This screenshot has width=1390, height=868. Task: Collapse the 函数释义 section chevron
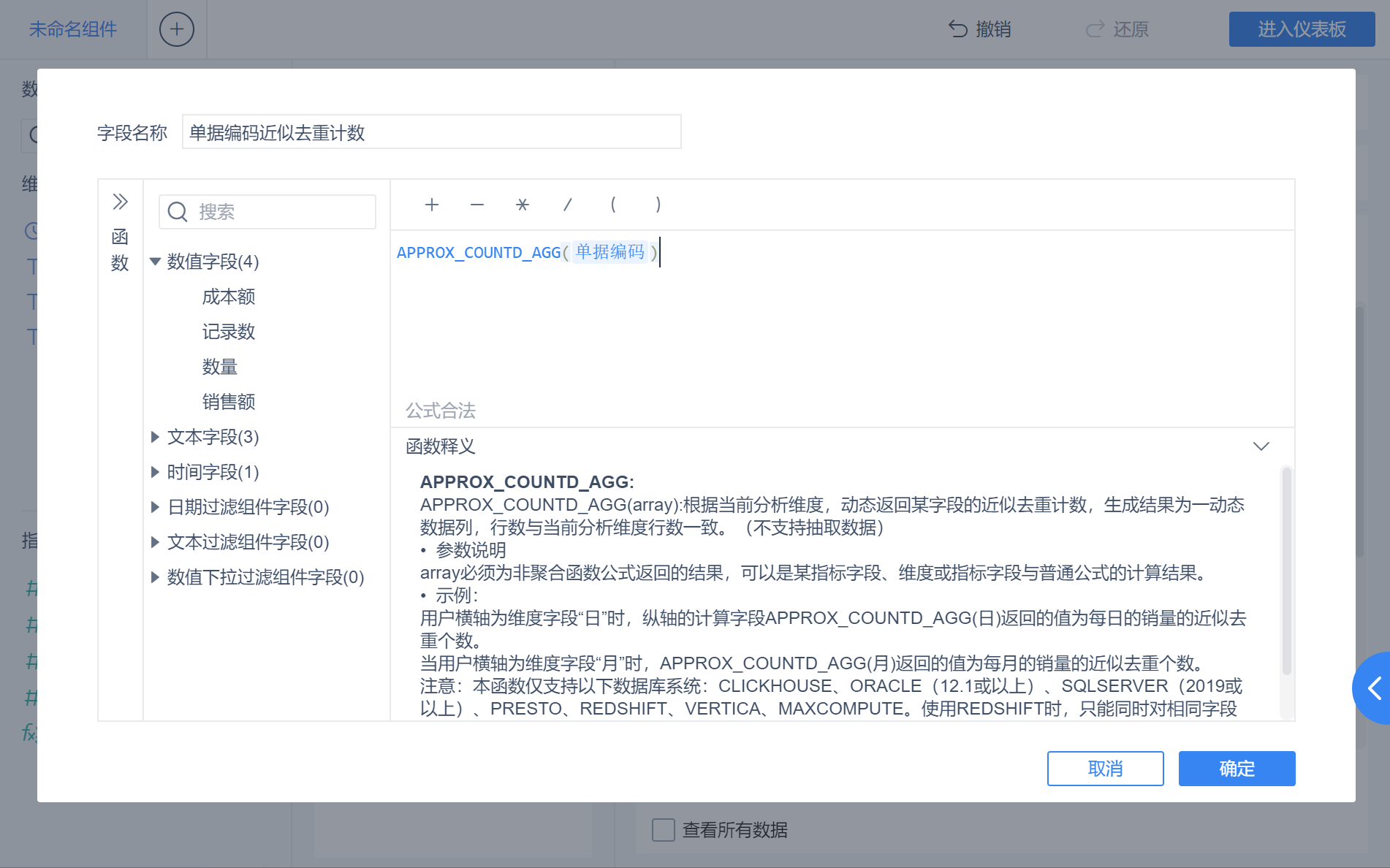coord(1261,446)
